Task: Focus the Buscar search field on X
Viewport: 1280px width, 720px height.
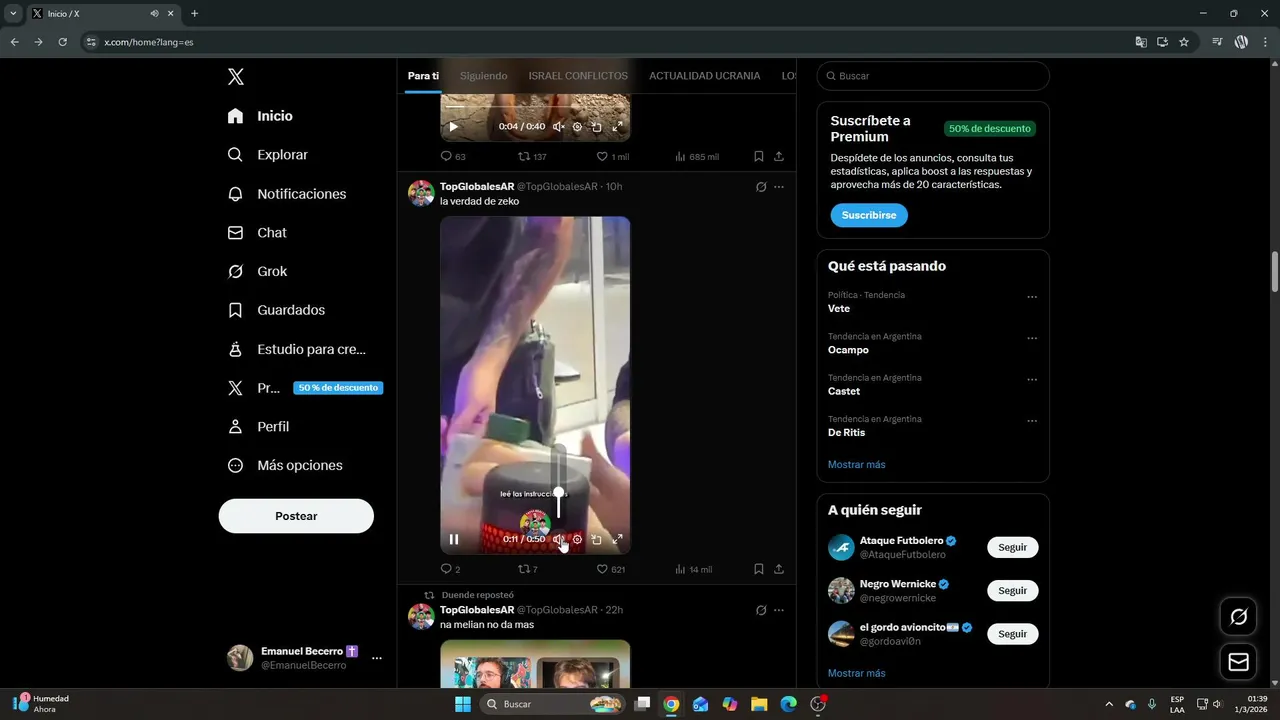Action: coord(933,76)
